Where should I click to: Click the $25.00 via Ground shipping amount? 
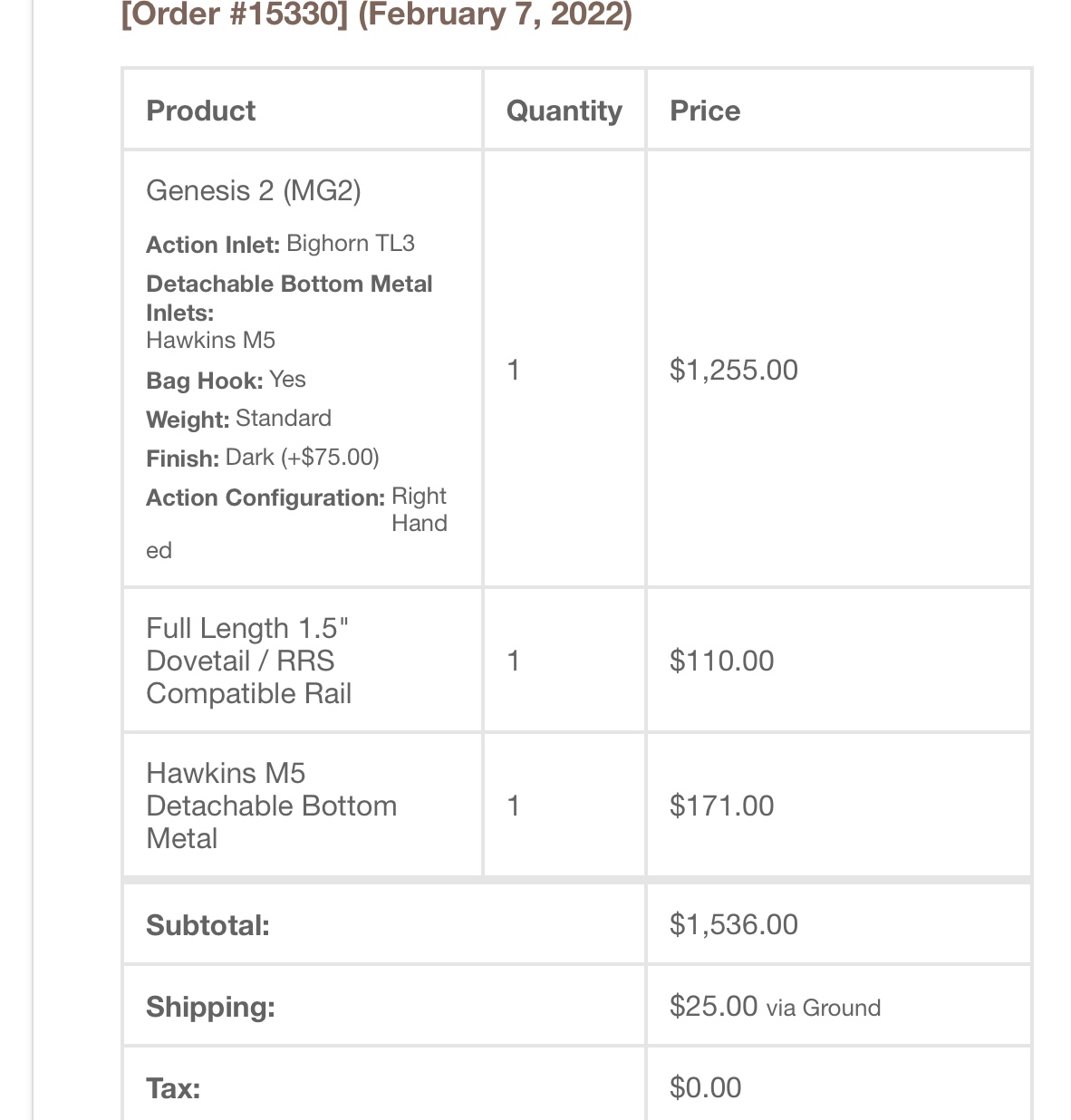click(776, 1006)
